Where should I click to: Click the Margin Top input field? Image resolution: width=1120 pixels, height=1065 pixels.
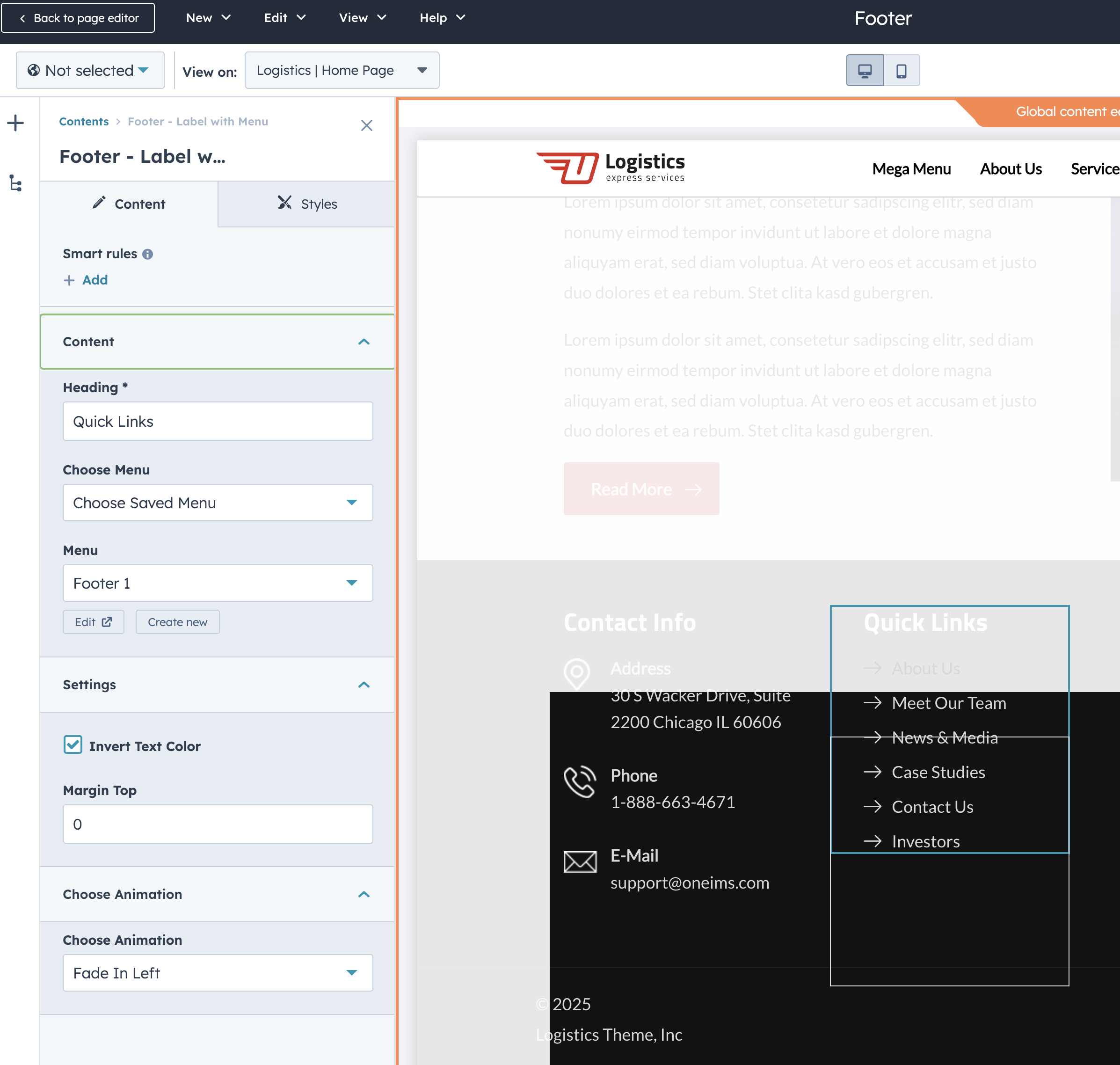point(218,824)
